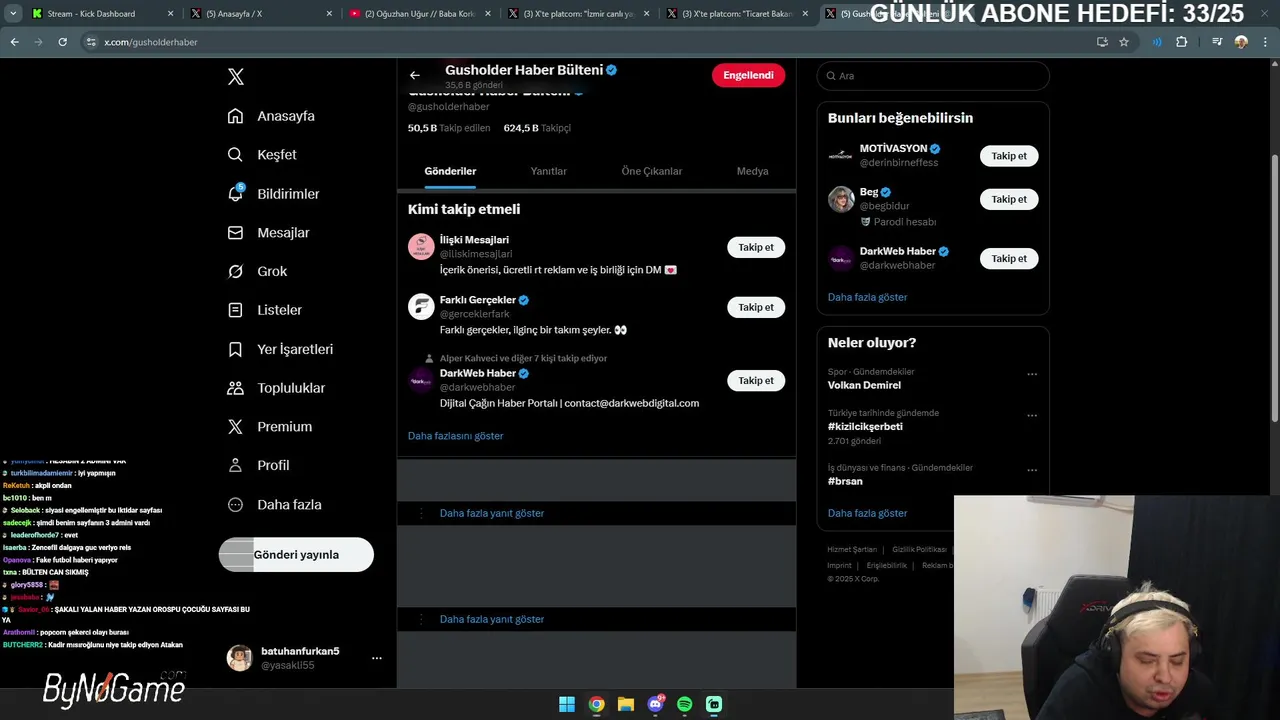Click the back arrow in profile header
Screen dimensions: 1280x720
[x=414, y=75]
